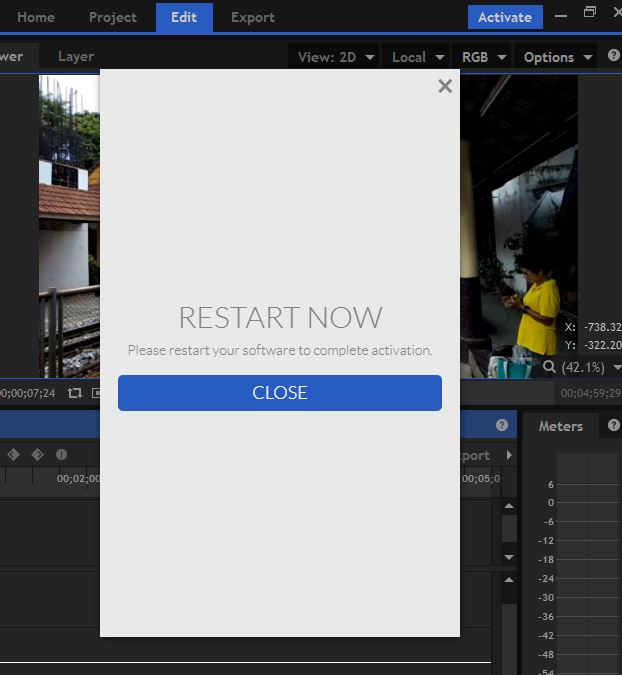Click the upper track scroll down arrow
This screenshot has width=622, height=675.
[509, 557]
